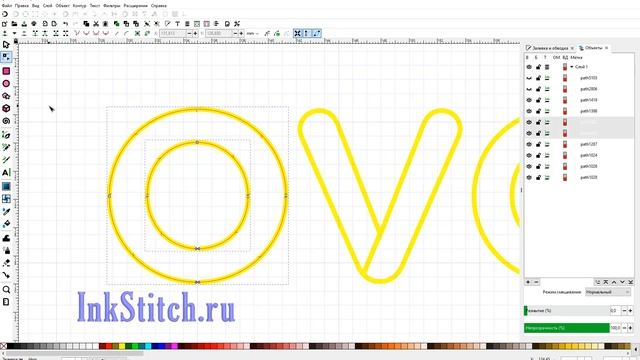
Task: Select the Calligraphy tool
Action: click(x=6, y=160)
